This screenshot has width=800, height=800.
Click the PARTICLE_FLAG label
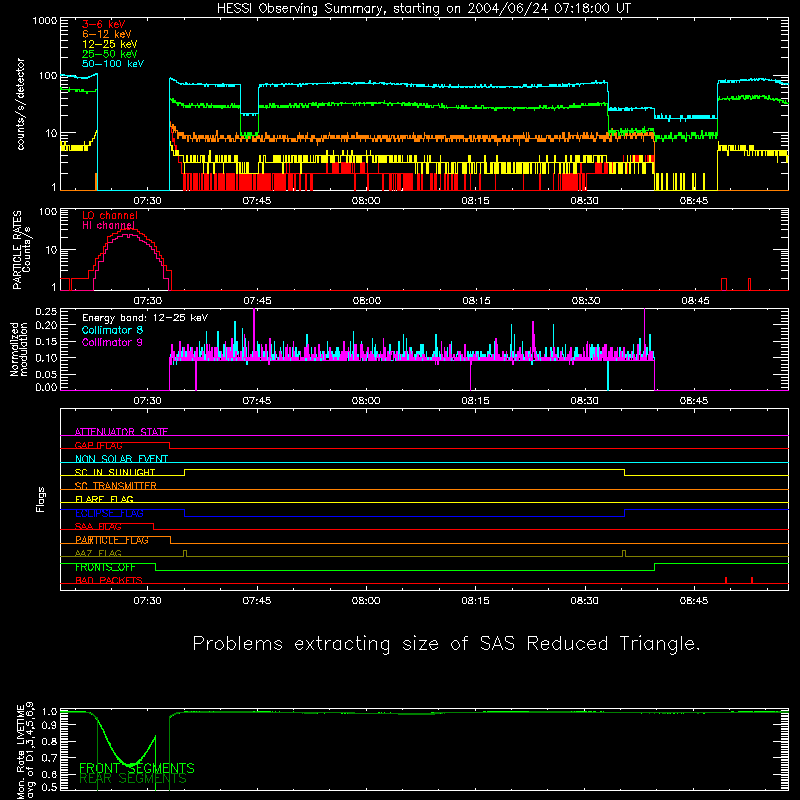click(112, 540)
